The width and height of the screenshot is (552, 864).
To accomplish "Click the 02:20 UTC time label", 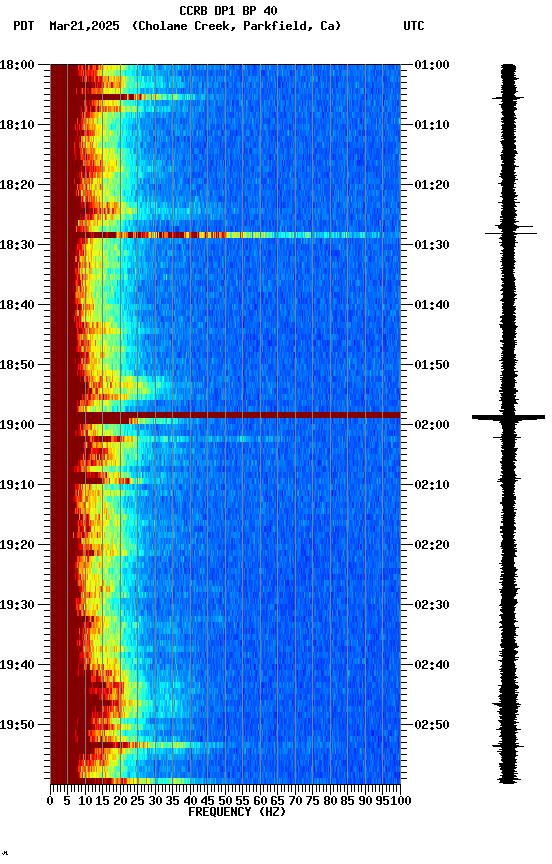I will click(432, 545).
